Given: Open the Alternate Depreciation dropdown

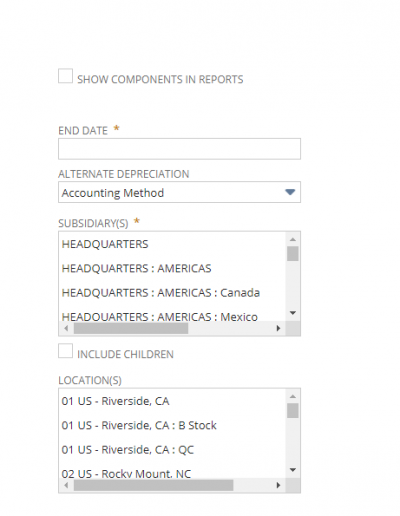Looking at the screenshot, I should coord(179,192).
